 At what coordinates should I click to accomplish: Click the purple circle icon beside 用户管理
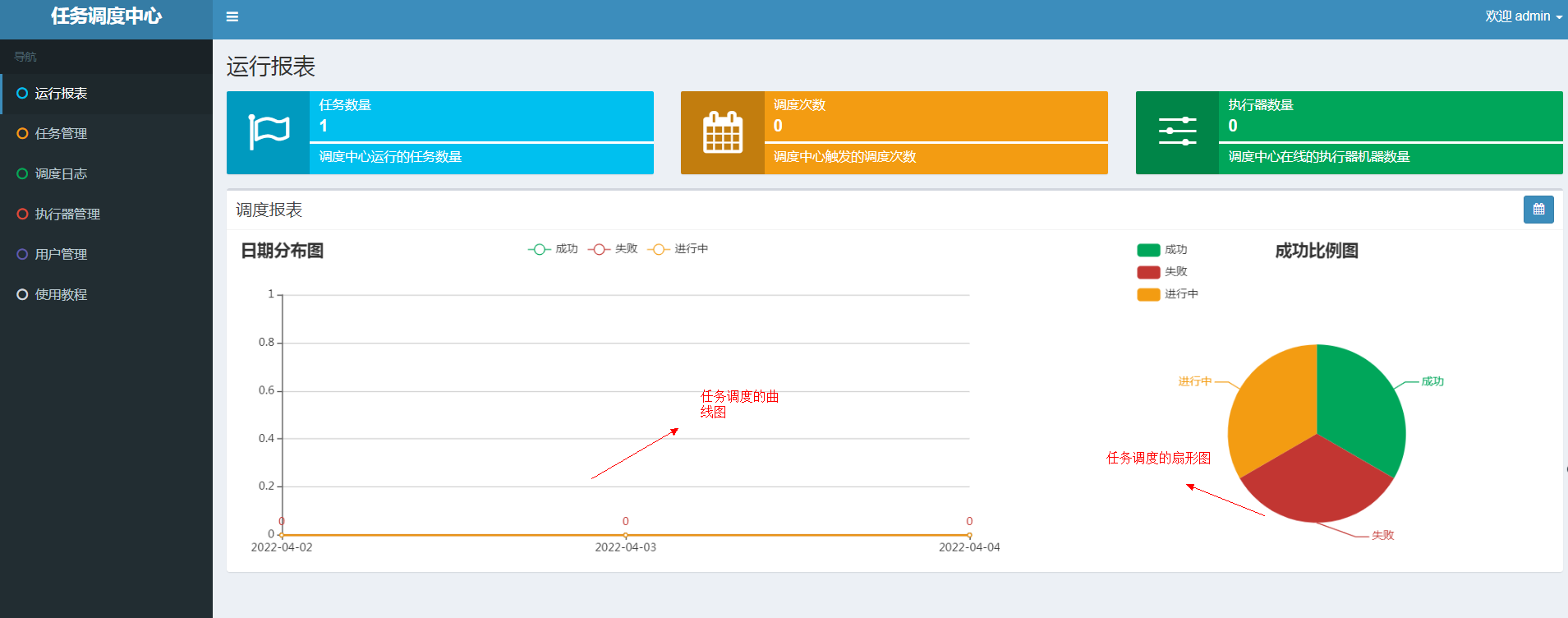22,254
